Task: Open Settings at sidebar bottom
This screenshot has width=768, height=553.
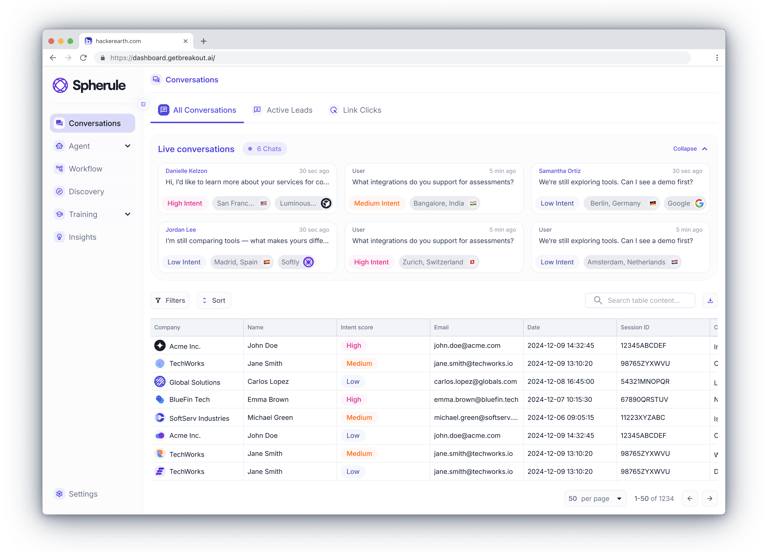Action: pyautogui.click(x=93, y=494)
